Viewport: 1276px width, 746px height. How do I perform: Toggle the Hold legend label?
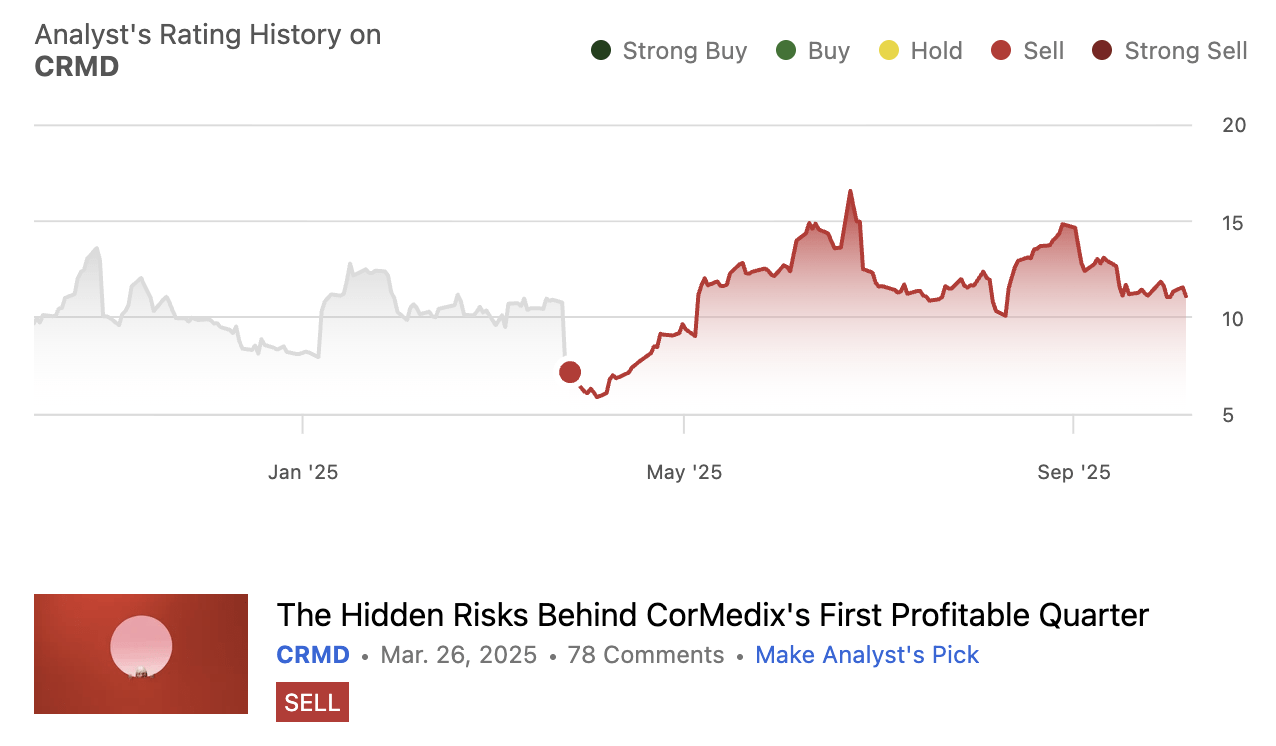(936, 51)
